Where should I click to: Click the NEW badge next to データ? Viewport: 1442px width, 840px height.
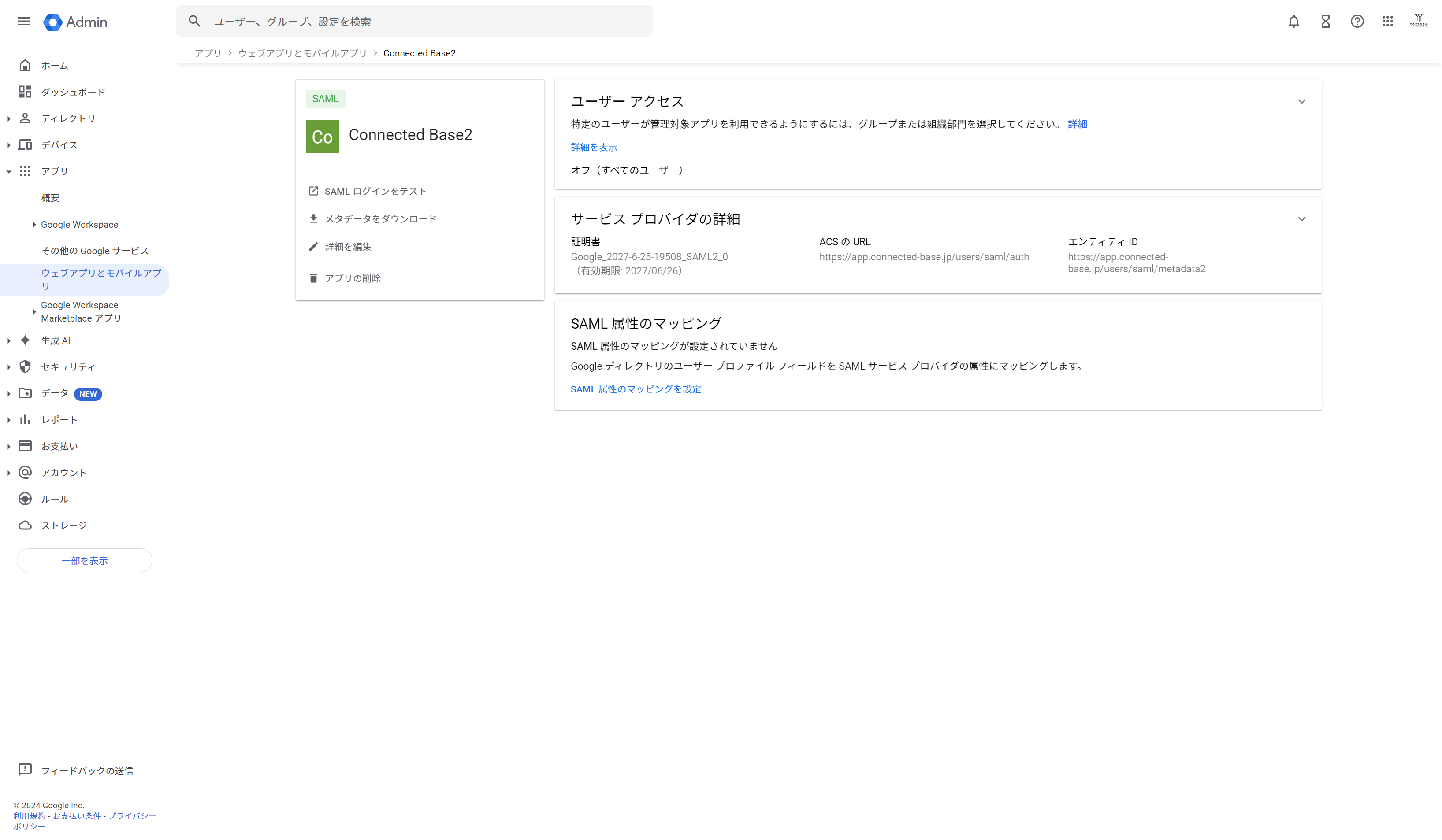coord(88,394)
